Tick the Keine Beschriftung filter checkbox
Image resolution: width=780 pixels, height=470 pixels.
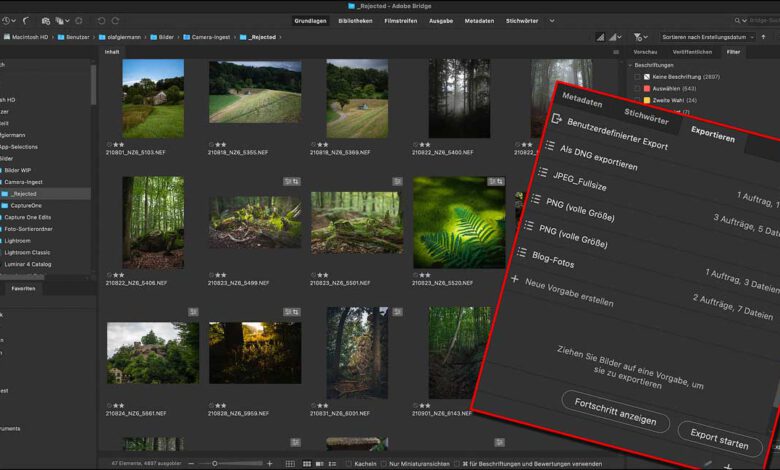pos(636,76)
